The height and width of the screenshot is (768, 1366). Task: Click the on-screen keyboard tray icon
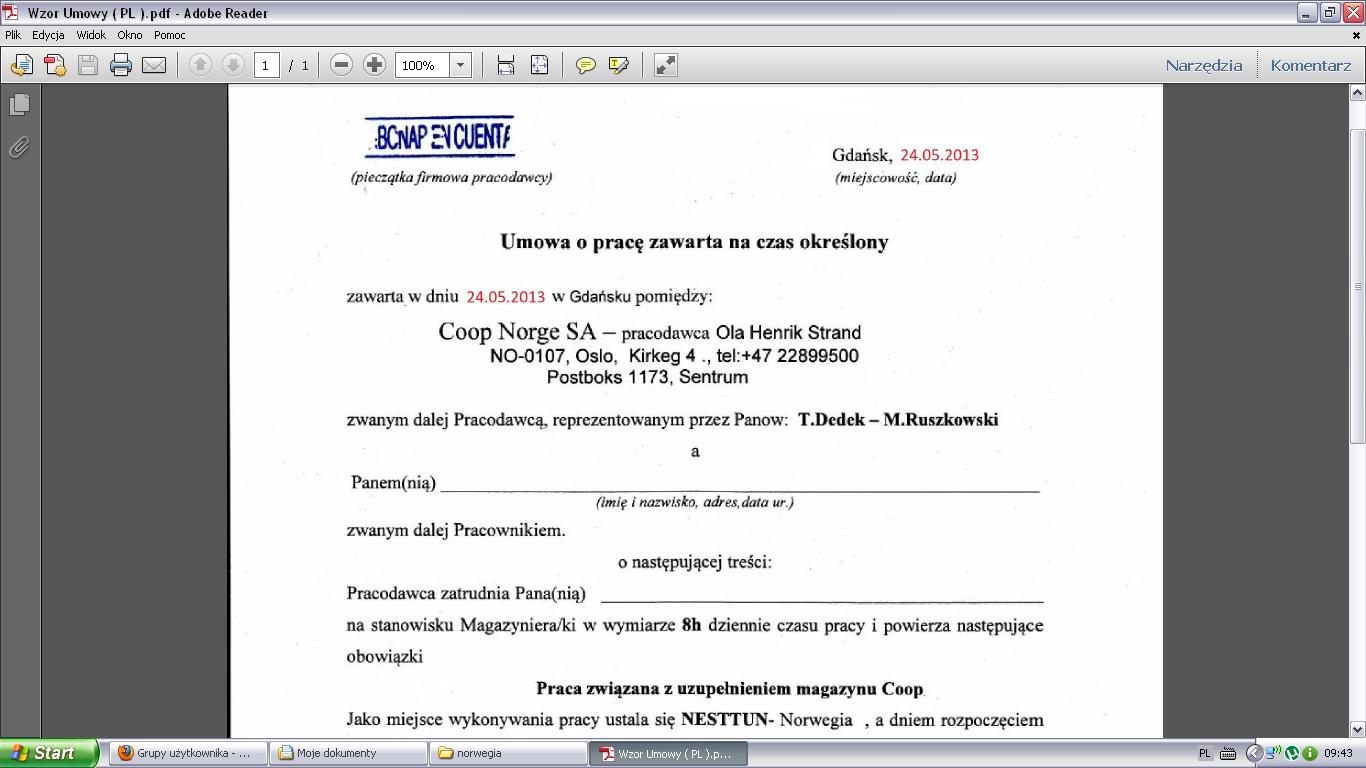coord(1229,753)
